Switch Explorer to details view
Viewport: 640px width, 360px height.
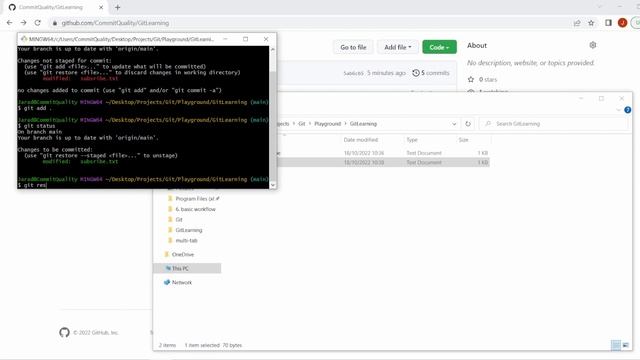616,345
